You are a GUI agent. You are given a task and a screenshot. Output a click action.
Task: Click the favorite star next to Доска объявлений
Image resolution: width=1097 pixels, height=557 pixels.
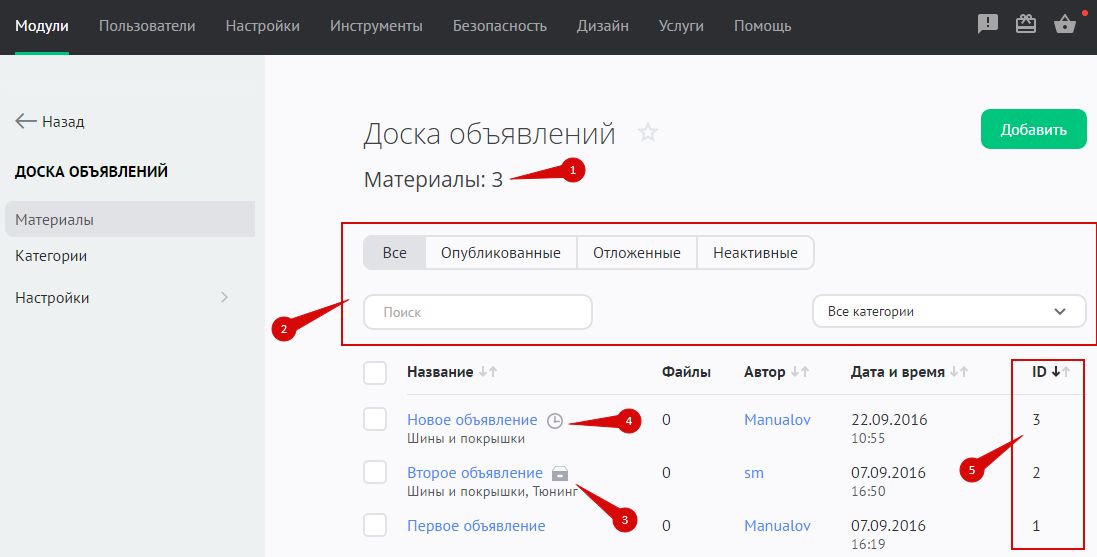(x=648, y=132)
